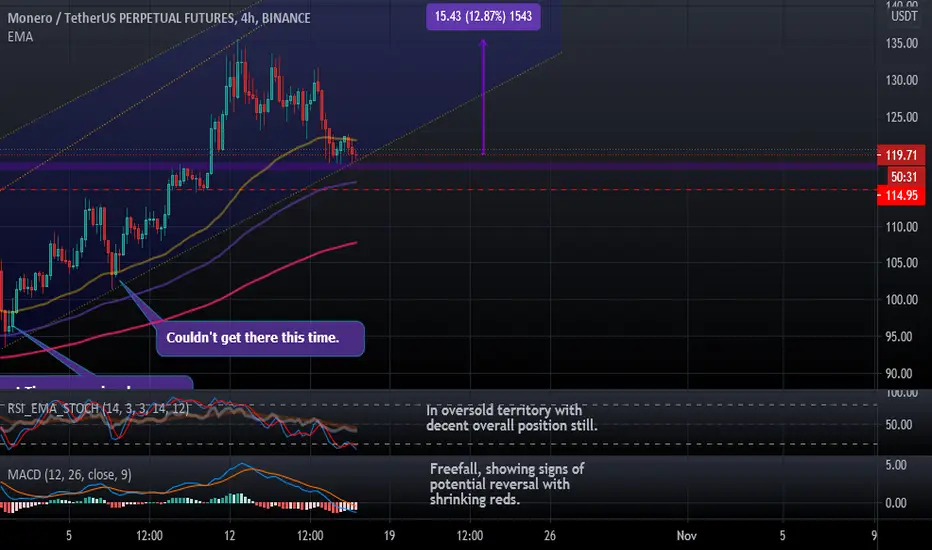The height and width of the screenshot is (550, 932).
Task: Click the 119.71 current price tag
Action: point(901,155)
